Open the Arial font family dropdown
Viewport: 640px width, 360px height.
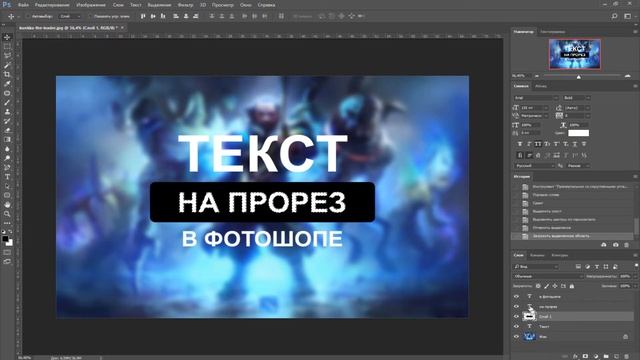point(536,98)
